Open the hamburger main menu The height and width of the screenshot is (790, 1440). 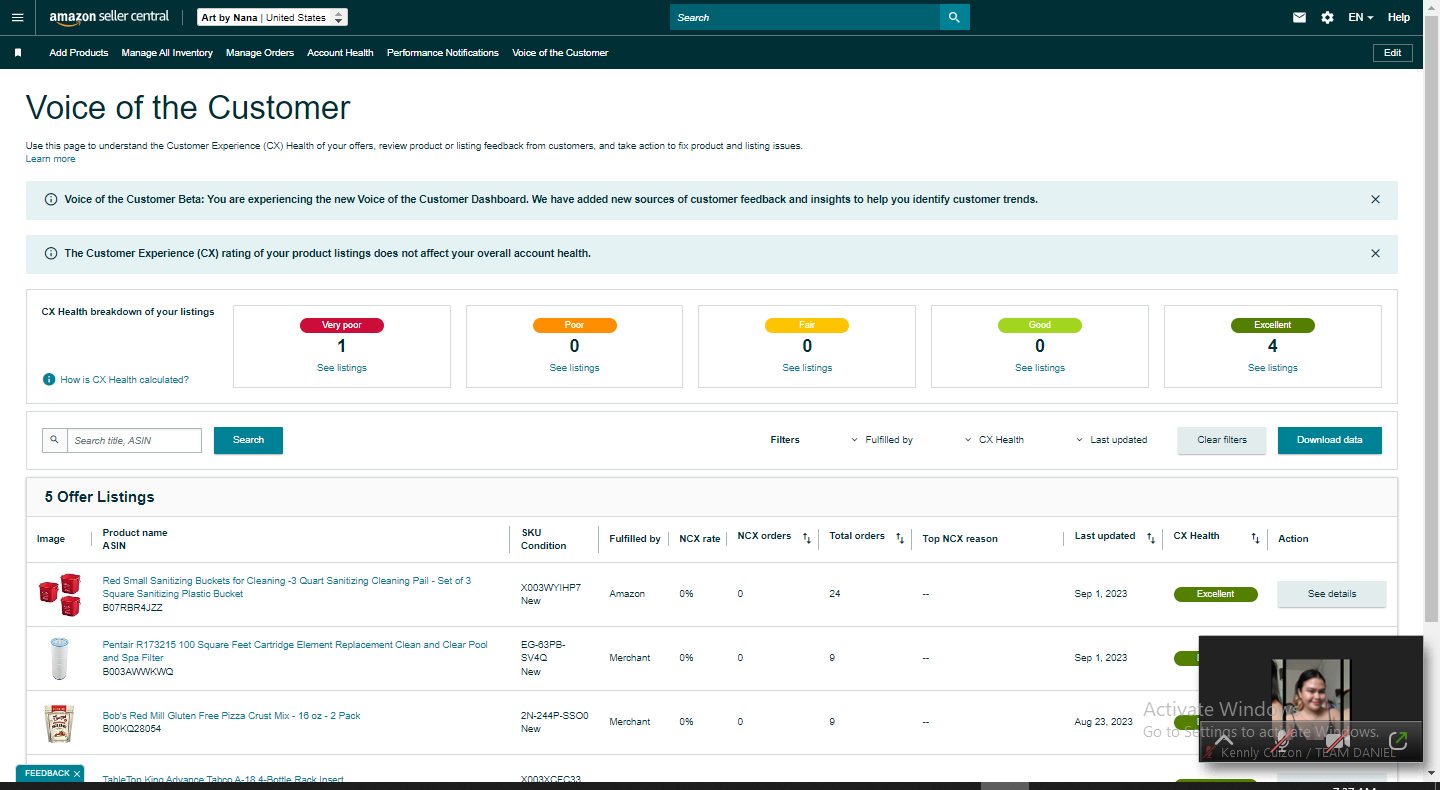17,18
